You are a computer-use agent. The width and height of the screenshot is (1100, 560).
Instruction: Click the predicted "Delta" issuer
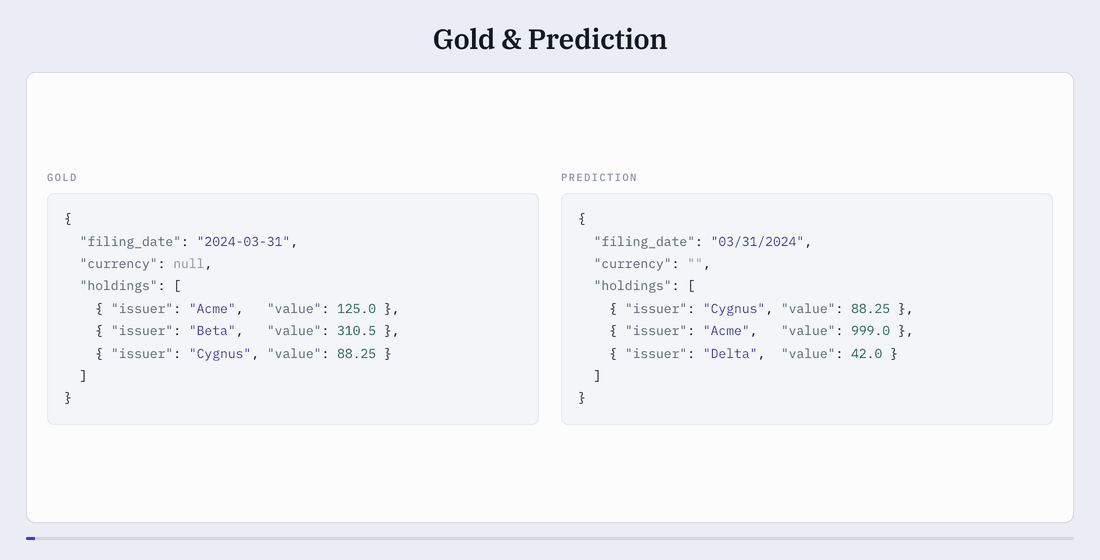730,354
